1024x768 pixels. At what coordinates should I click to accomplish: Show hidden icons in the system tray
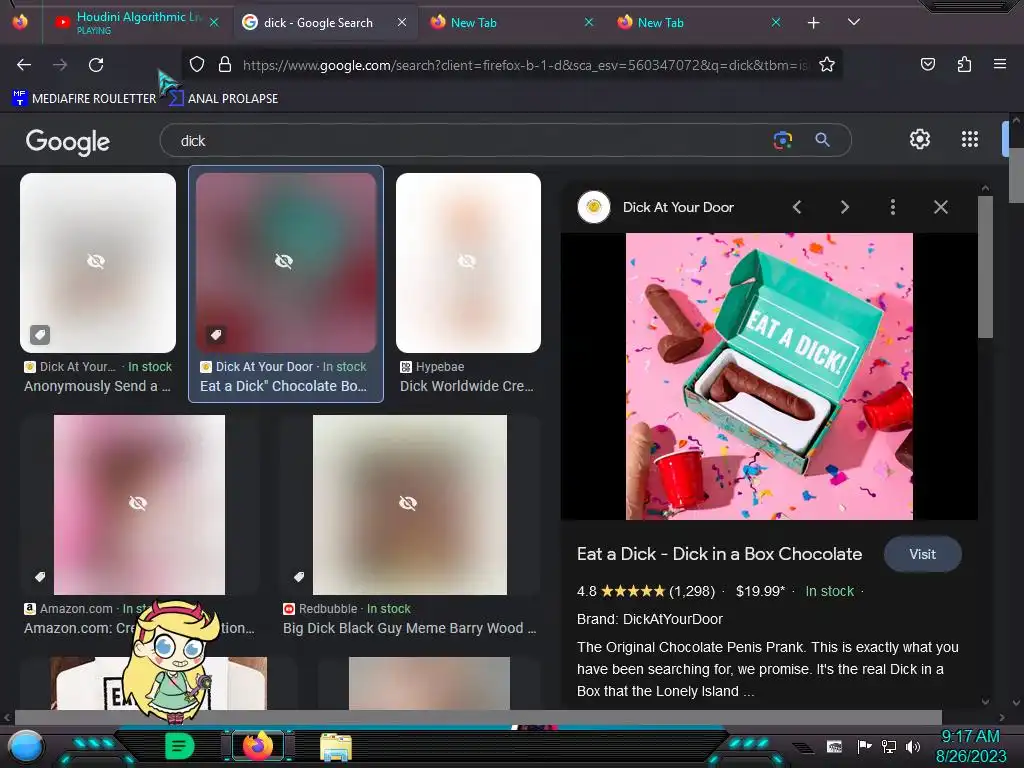pos(803,748)
